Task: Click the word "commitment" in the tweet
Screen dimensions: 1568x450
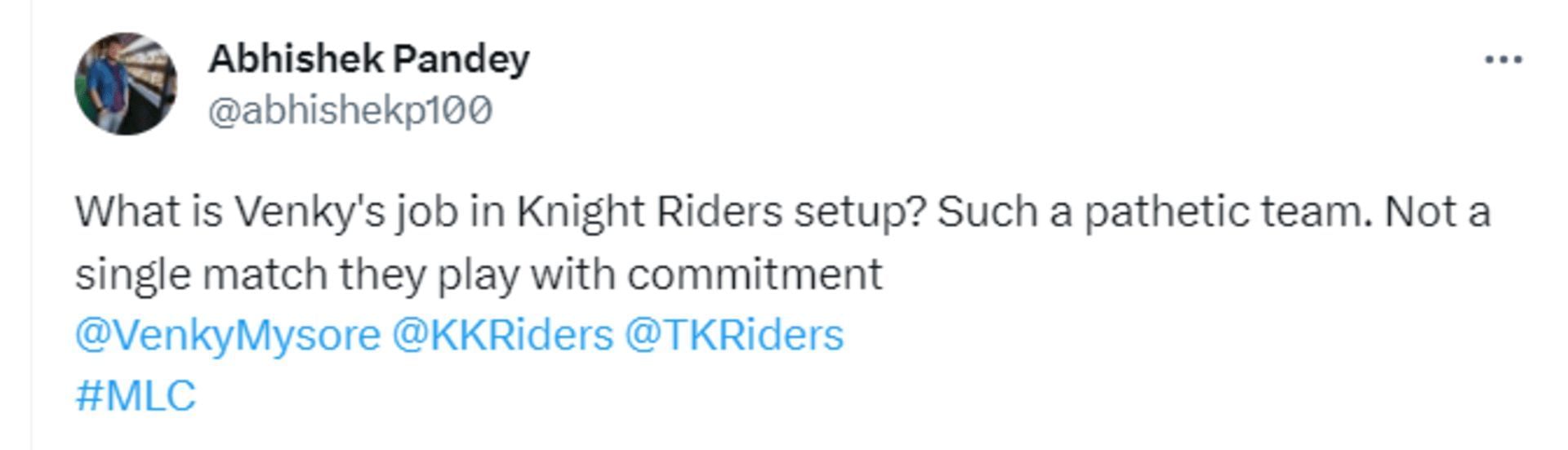Action: (755, 274)
